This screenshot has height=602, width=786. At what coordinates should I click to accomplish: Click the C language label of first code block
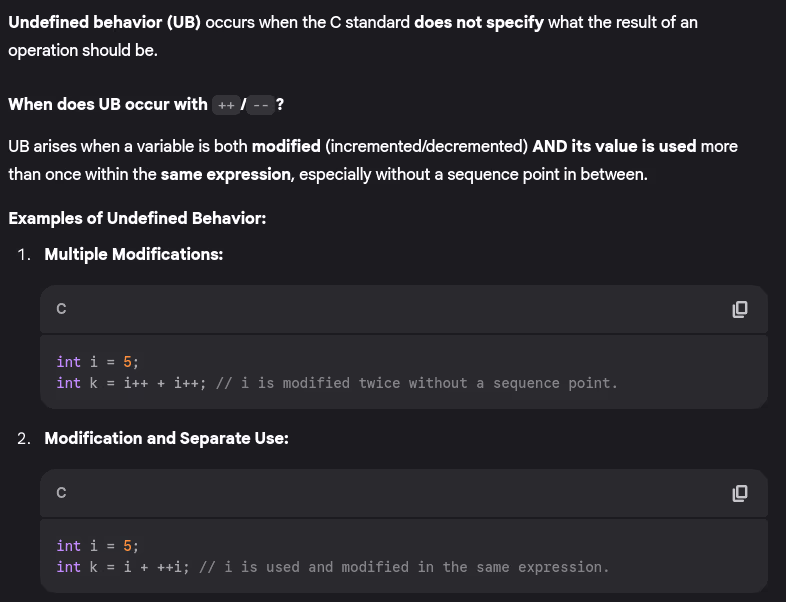61,309
